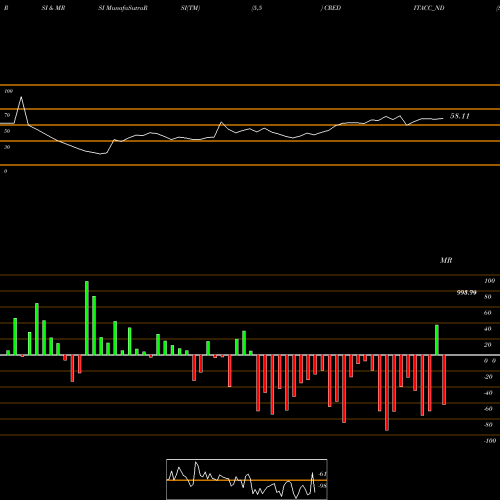Click the -40 label on MR axis
The width and height of the screenshot is (500, 500).
pyautogui.click(x=488, y=393)
